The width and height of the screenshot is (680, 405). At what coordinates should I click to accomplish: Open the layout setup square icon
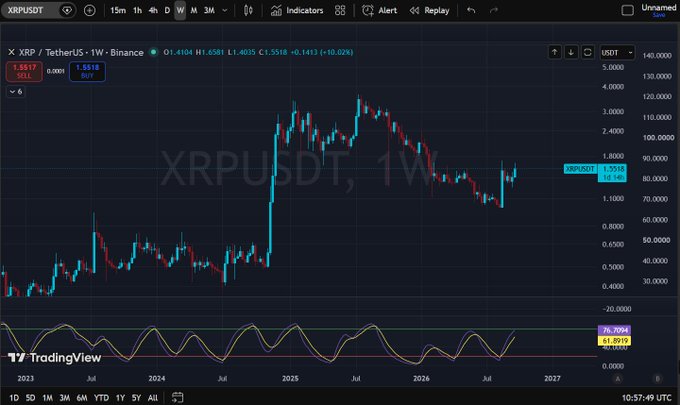coord(627,10)
